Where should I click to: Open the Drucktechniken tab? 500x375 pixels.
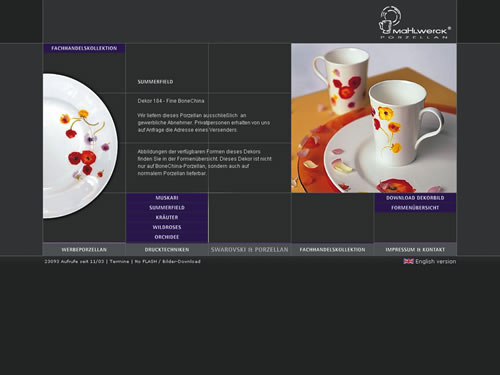[x=167, y=249]
